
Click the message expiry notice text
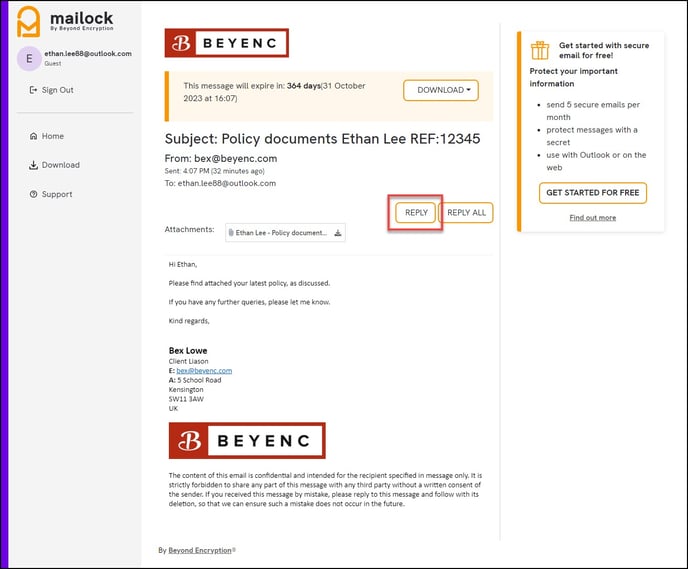(x=274, y=92)
